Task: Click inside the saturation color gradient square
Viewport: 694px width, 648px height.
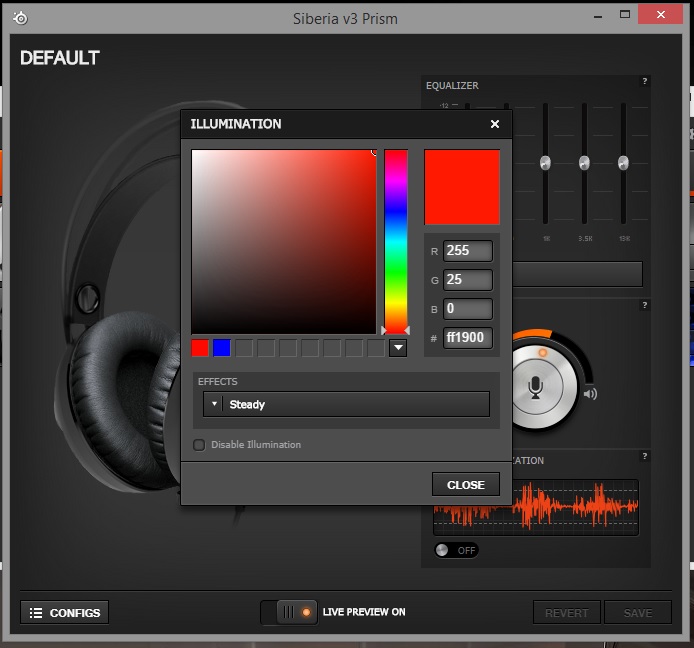Action: [x=283, y=242]
